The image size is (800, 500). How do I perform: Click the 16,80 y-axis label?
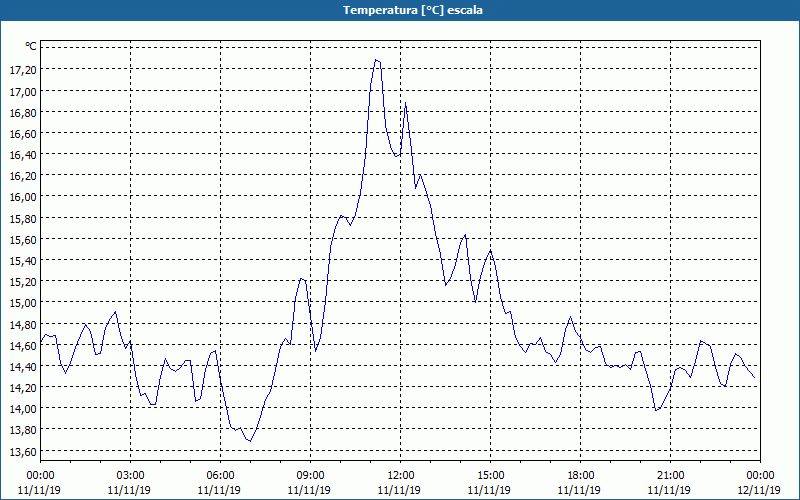[23, 113]
